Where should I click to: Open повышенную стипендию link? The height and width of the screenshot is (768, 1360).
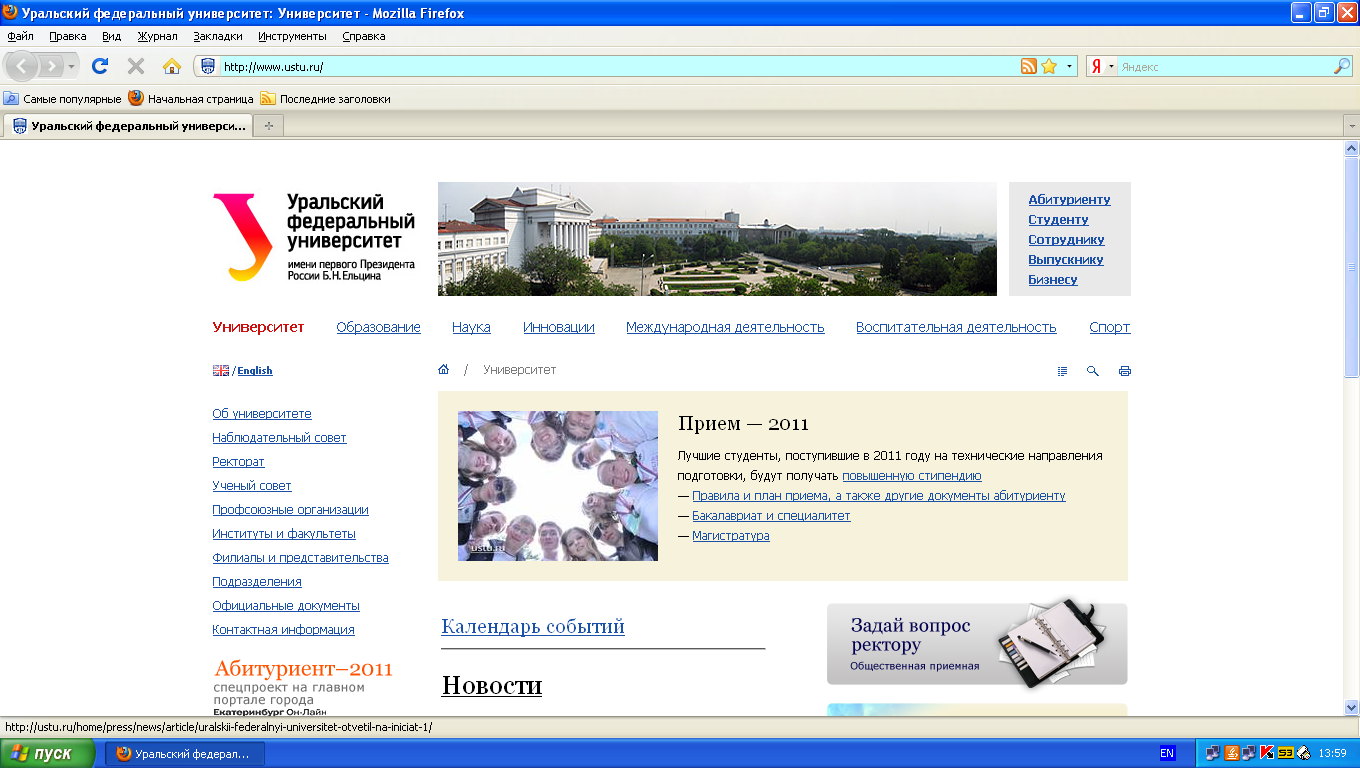pos(912,476)
